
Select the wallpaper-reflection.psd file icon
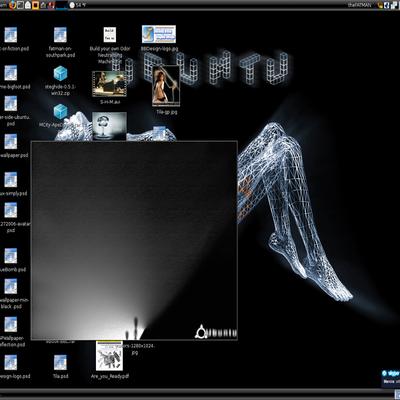[x=11, y=324]
